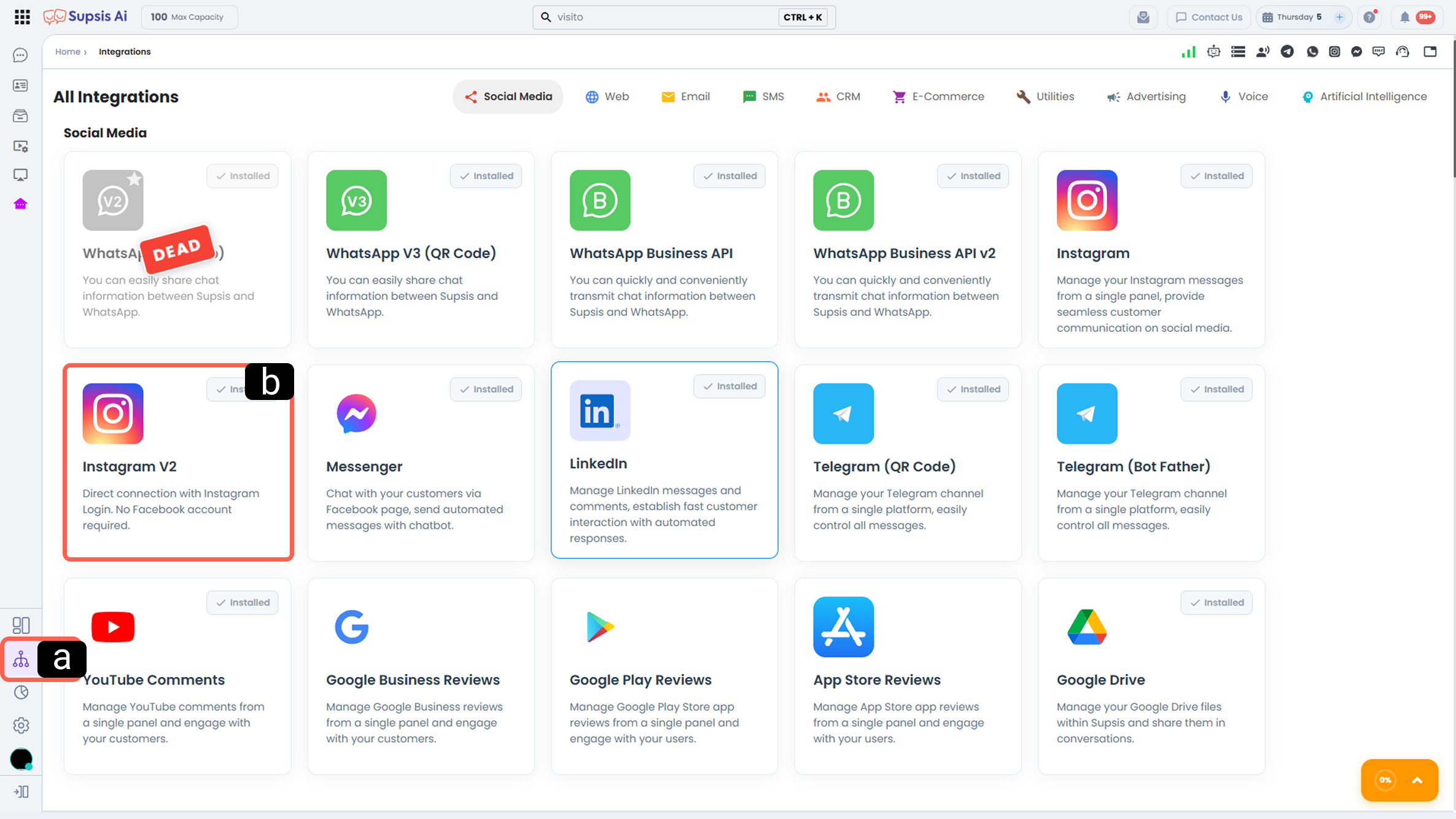1456x819 pixels.
Task: Switch to the Advertising tab
Action: click(x=1147, y=96)
